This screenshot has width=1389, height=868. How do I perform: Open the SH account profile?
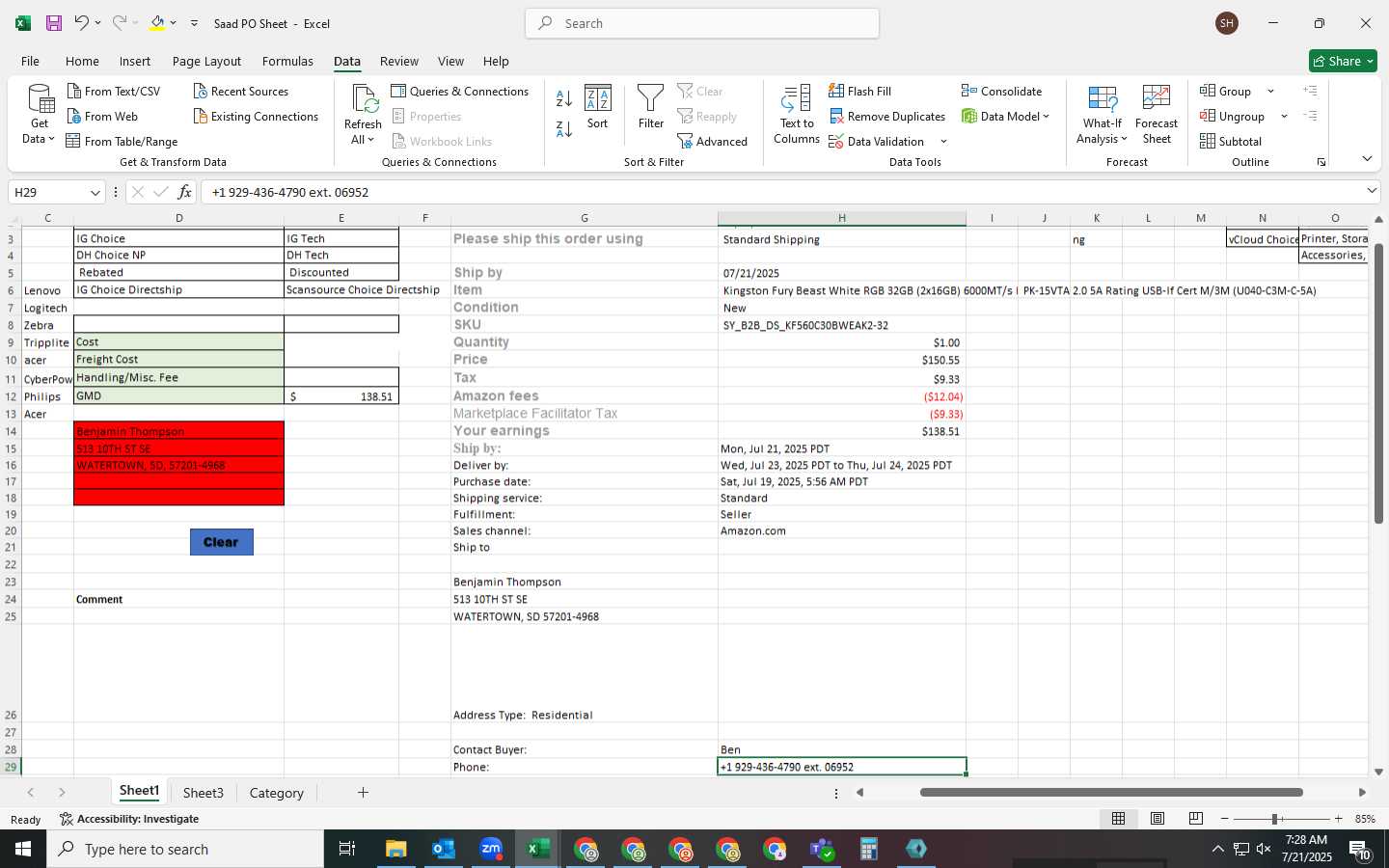click(x=1227, y=23)
